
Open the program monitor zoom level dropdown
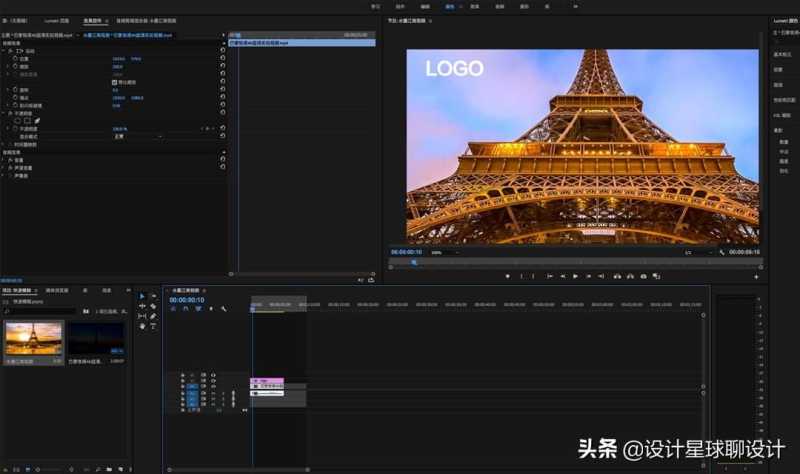coord(438,252)
